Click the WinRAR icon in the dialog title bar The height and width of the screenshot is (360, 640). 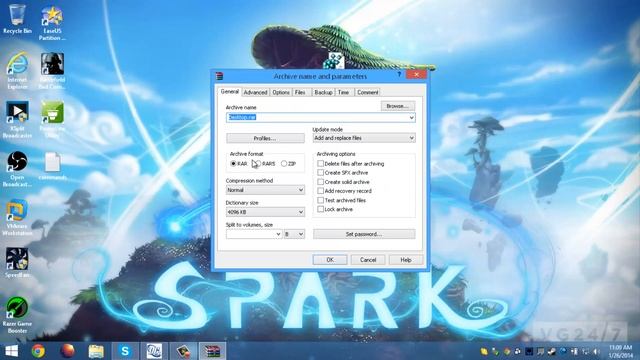tap(220, 76)
